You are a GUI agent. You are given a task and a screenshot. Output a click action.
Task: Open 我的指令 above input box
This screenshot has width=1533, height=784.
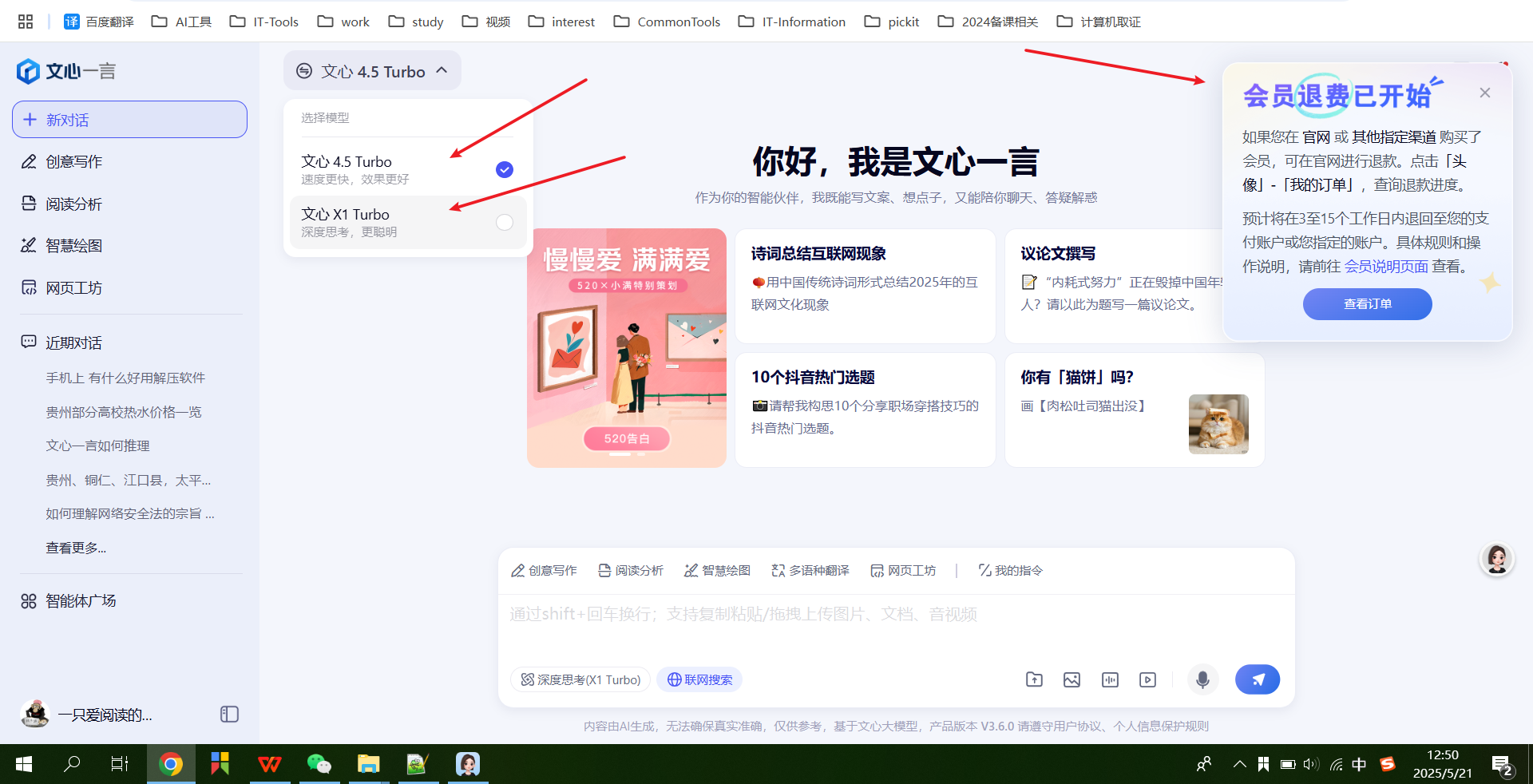(1010, 570)
